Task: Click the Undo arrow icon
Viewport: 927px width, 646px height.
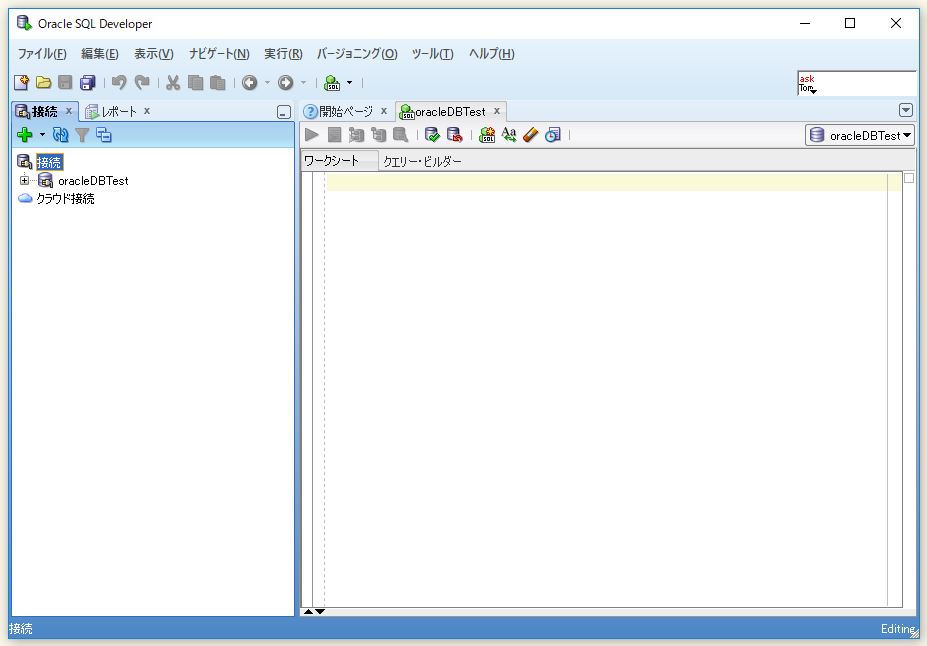Action: click(119, 83)
